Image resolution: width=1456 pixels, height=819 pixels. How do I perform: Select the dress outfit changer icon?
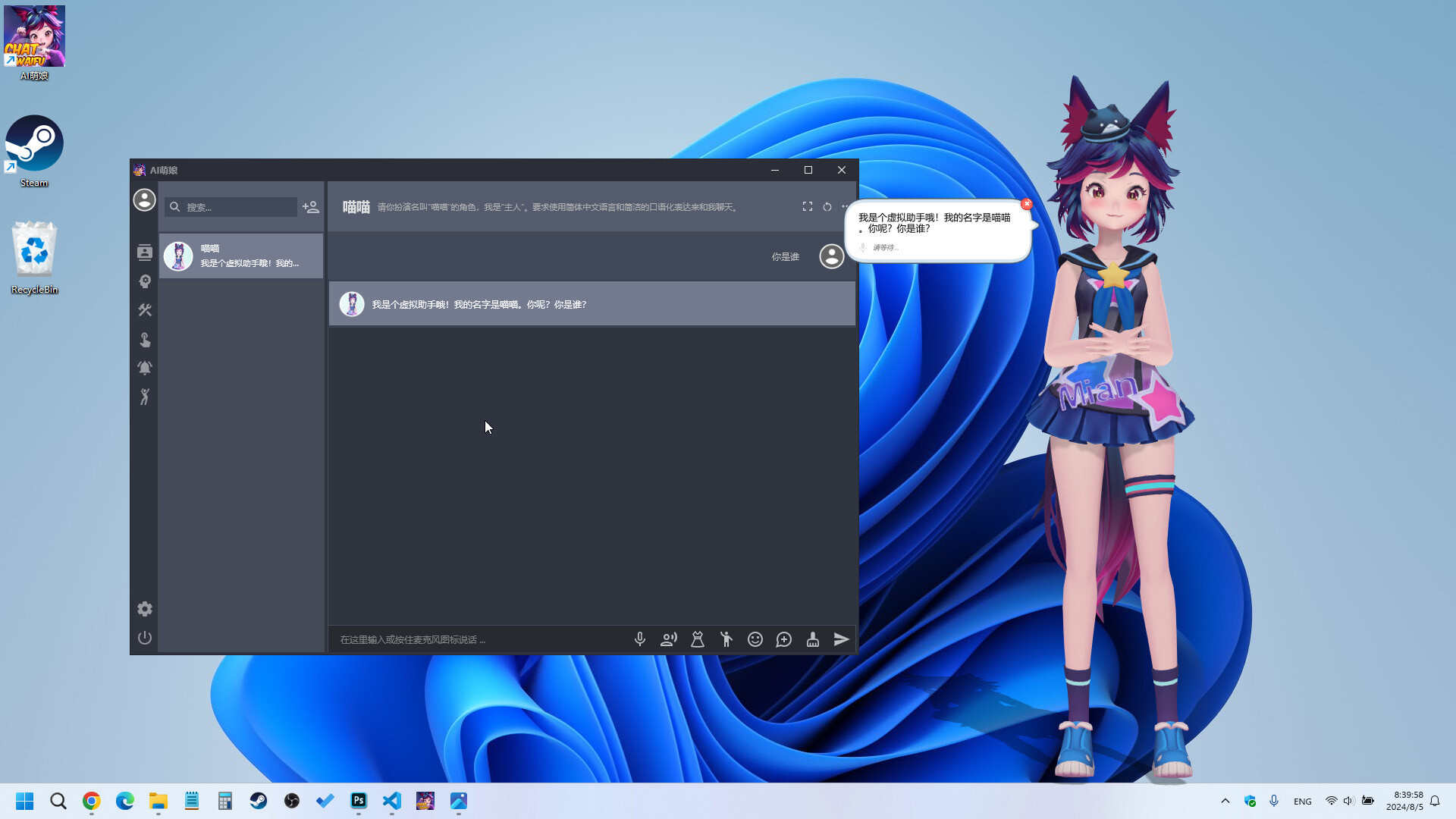coord(697,639)
